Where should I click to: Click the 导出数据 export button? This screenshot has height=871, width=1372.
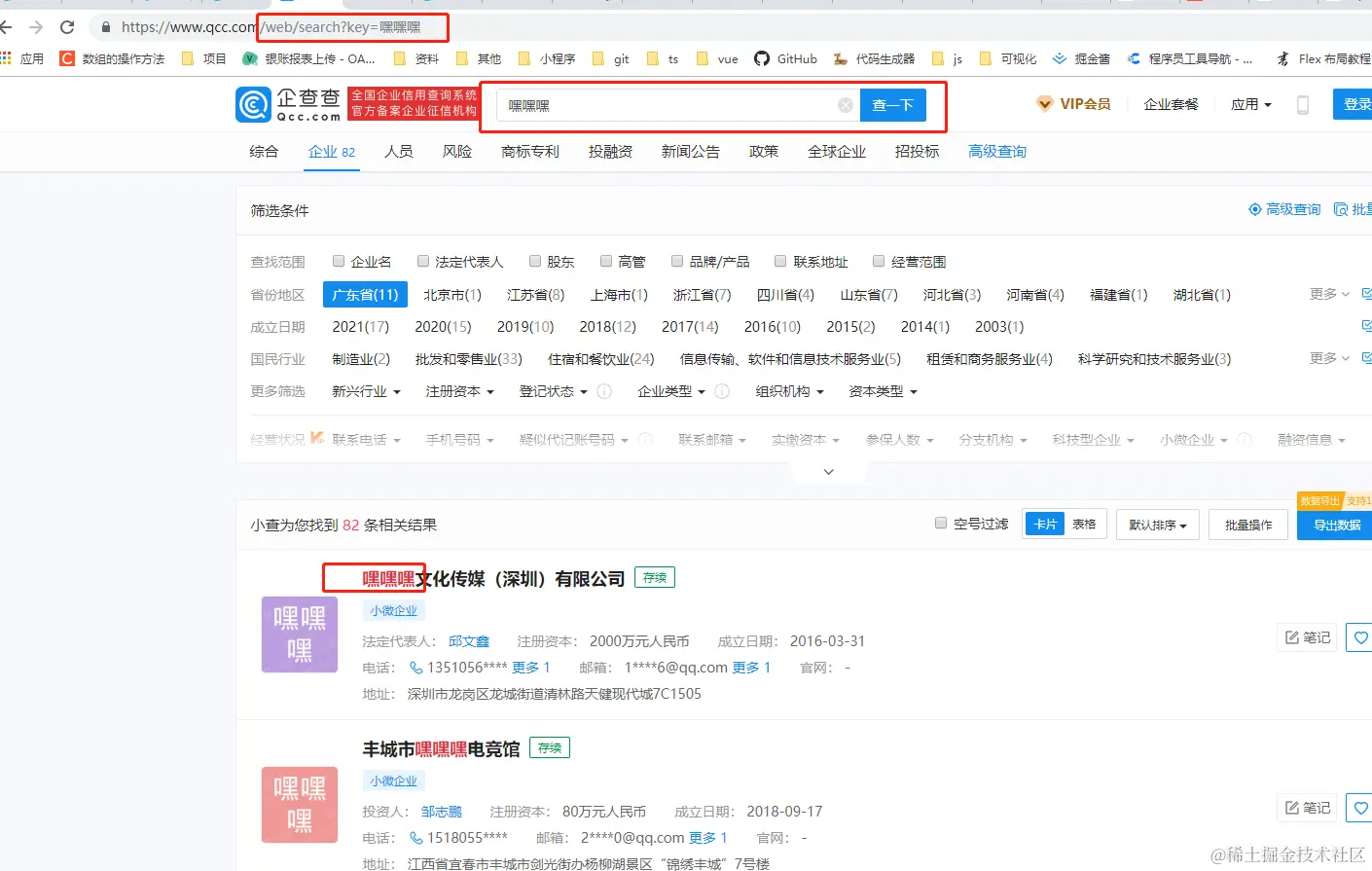[1335, 525]
